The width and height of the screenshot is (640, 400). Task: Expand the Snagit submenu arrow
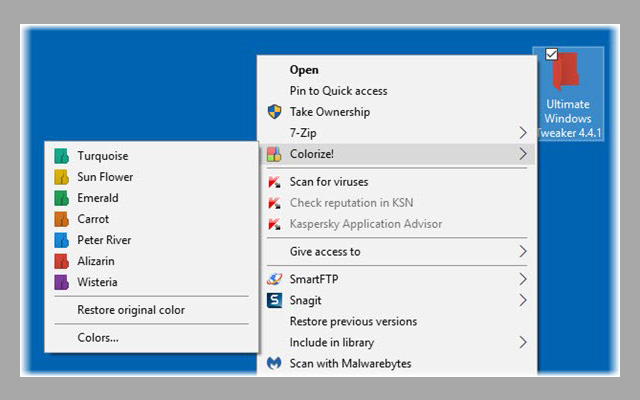523,300
